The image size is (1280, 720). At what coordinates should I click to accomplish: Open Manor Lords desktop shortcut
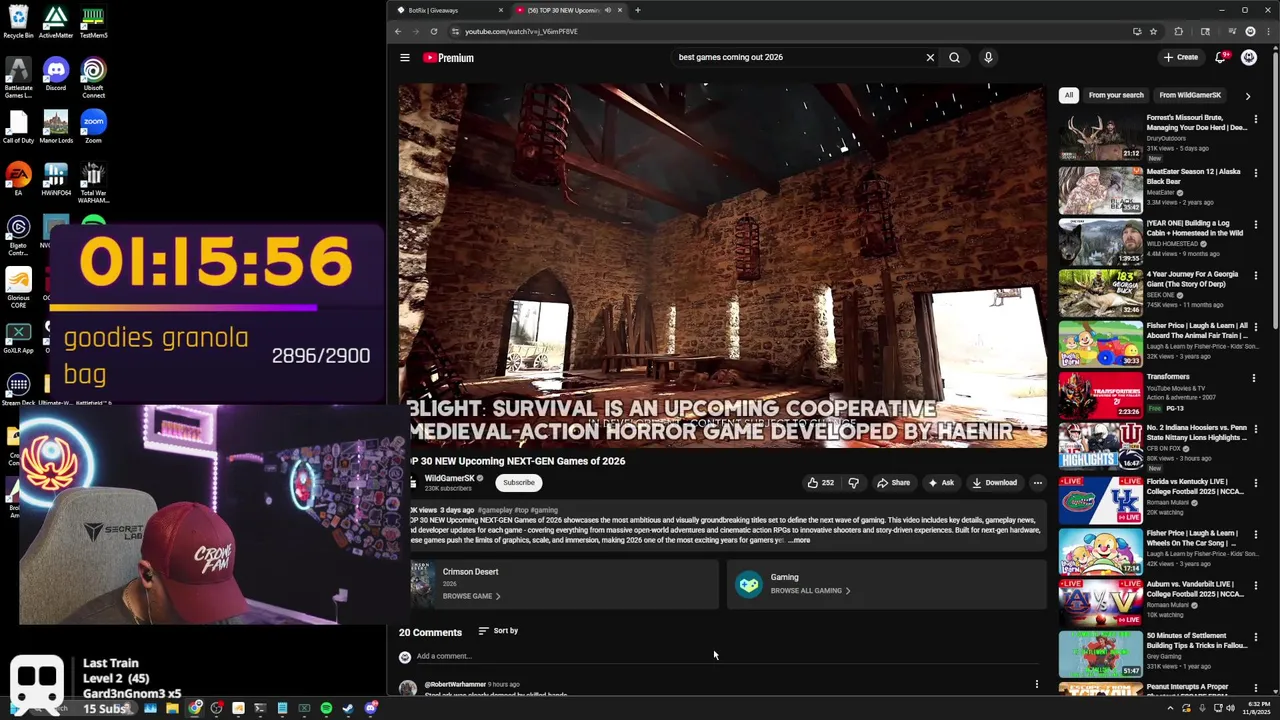56,128
